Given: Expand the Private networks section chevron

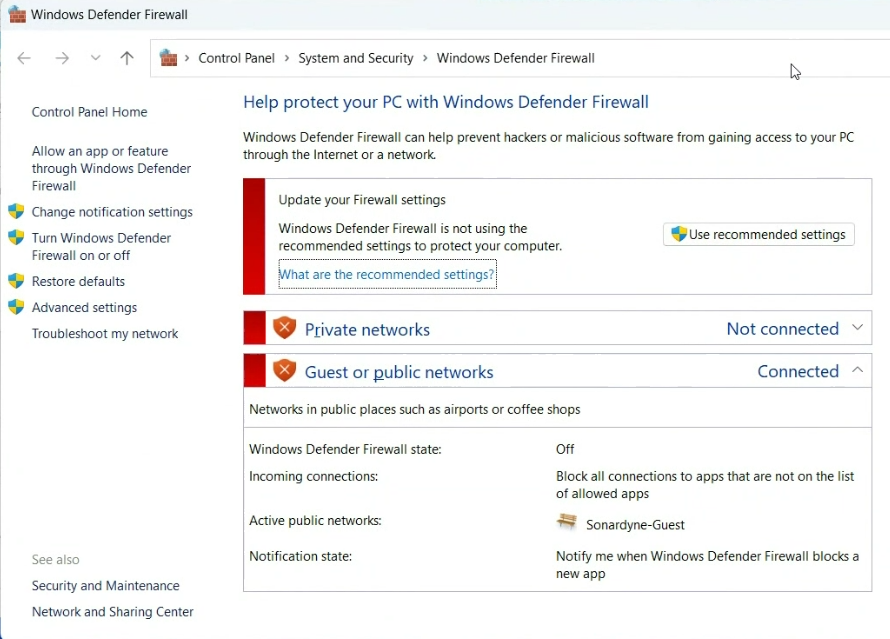Looking at the screenshot, I should pos(858,327).
